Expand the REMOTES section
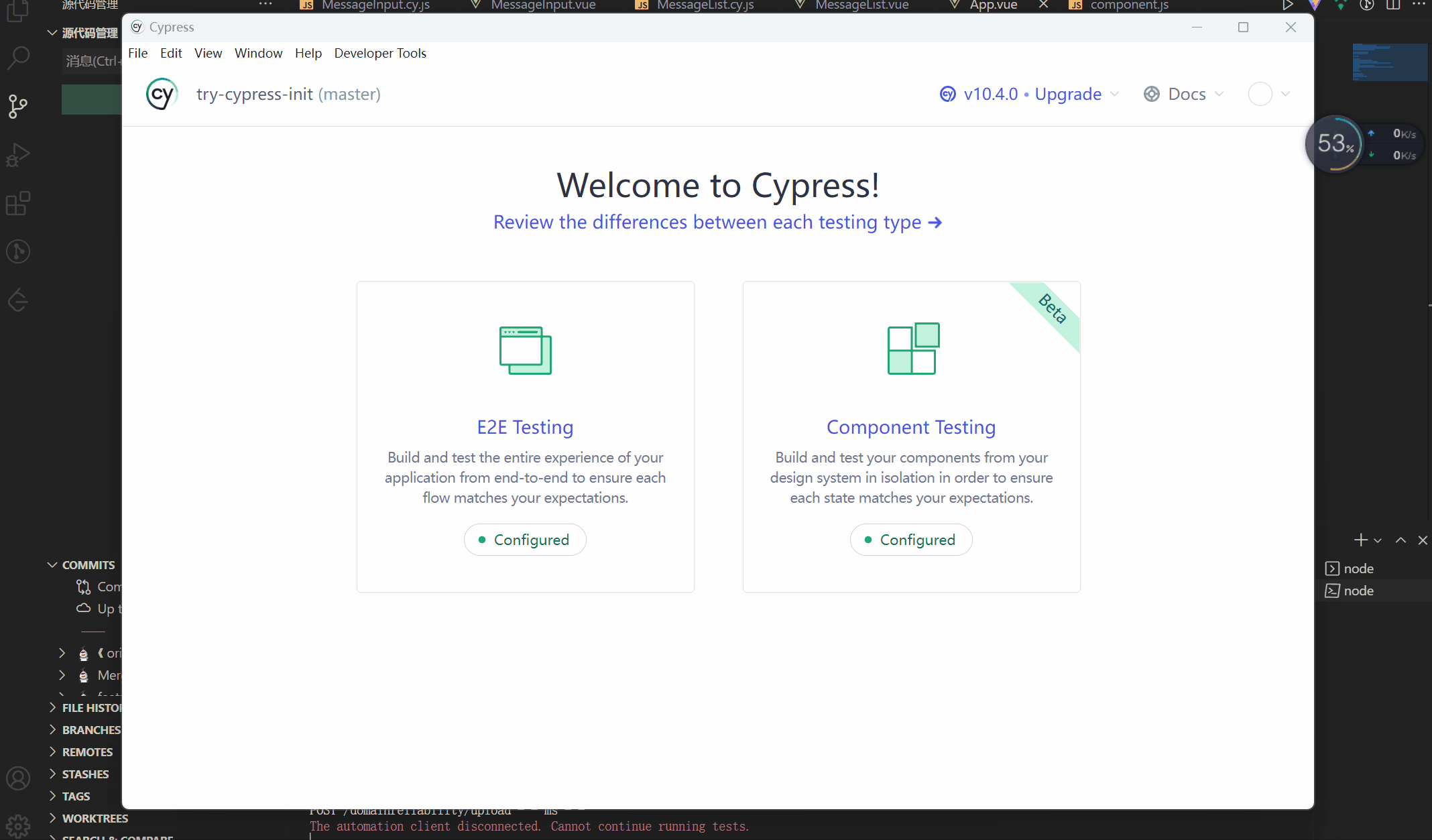Image resolution: width=1432 pixels, height=840 pixels. 80,752
